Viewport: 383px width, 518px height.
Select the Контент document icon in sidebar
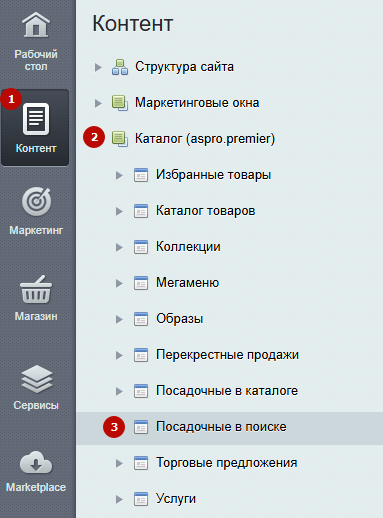click(x=36, y=119)
